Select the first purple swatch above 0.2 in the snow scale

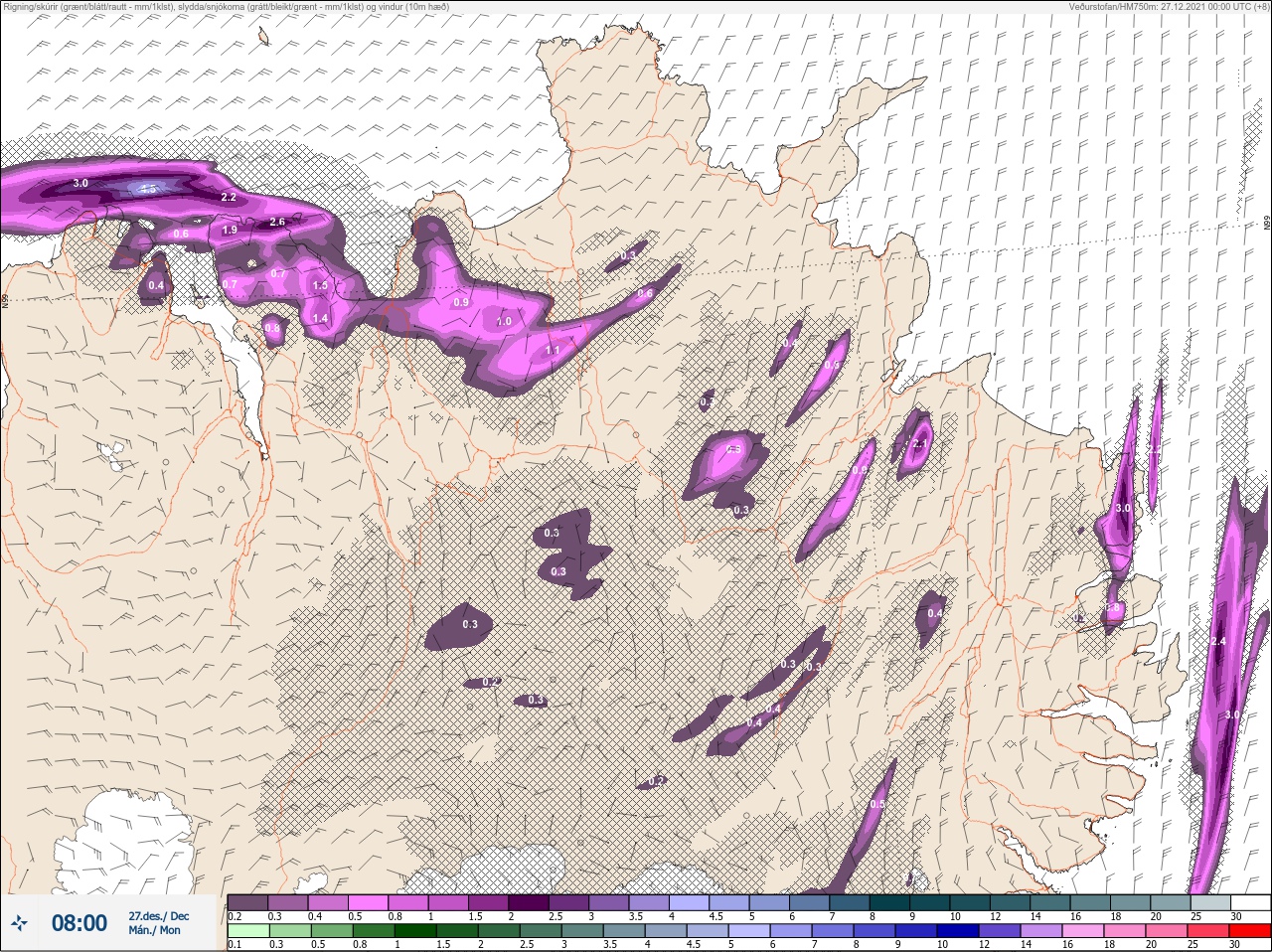pyautogui.click(x=247, y=902)
